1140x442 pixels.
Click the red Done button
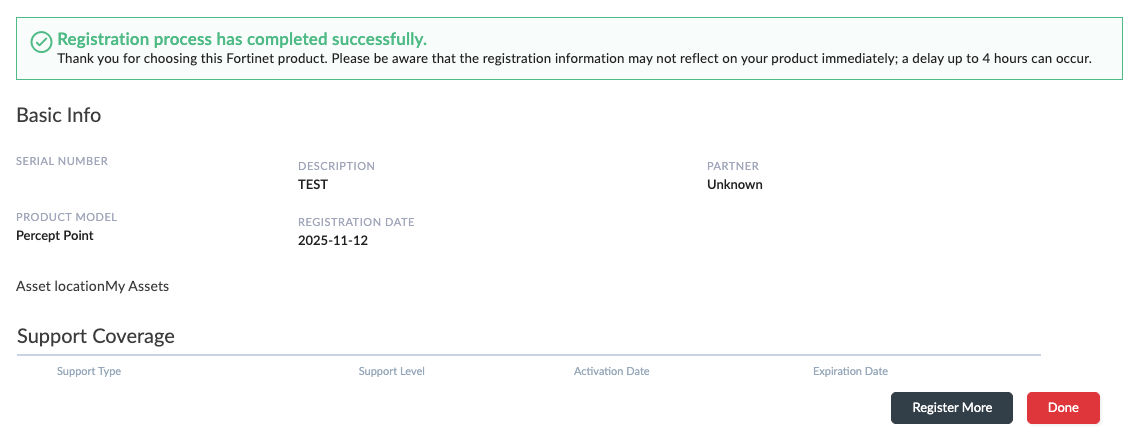coord(1063,408)
